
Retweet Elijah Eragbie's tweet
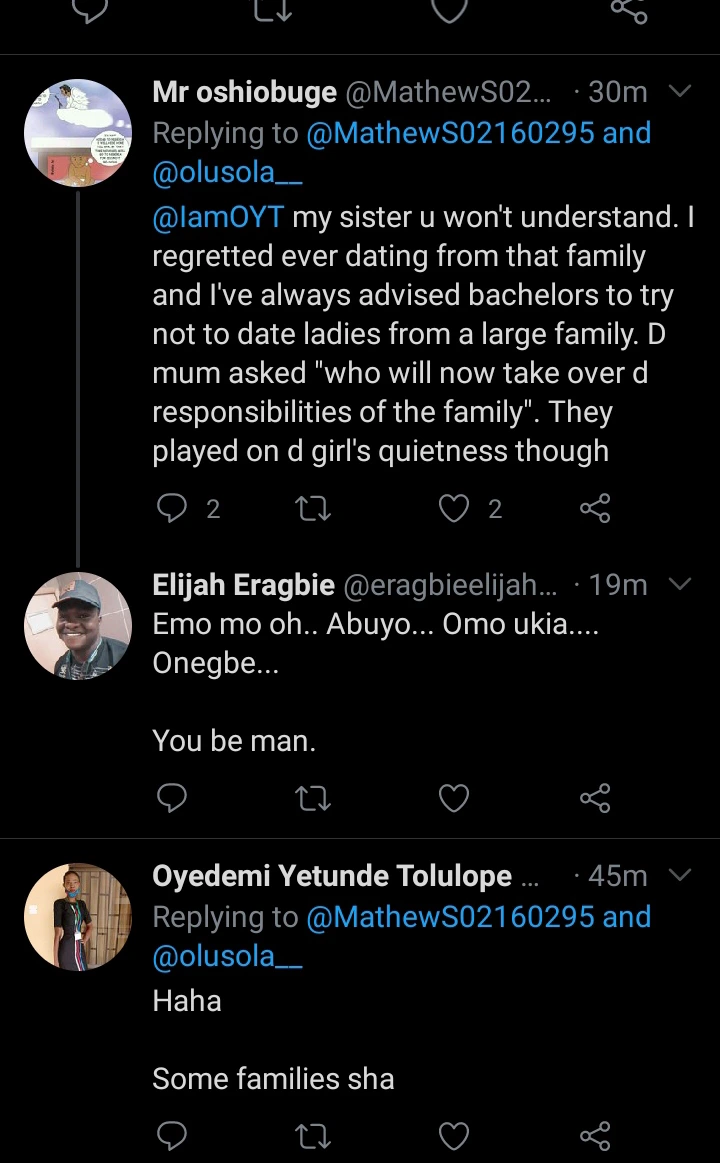click(x=314, y=797)
